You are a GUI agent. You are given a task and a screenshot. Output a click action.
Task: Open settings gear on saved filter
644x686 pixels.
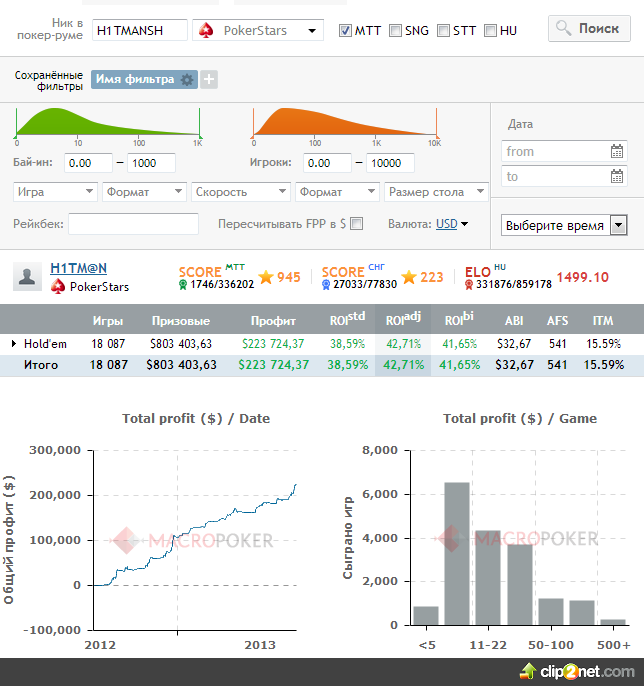tap(187, 80)
